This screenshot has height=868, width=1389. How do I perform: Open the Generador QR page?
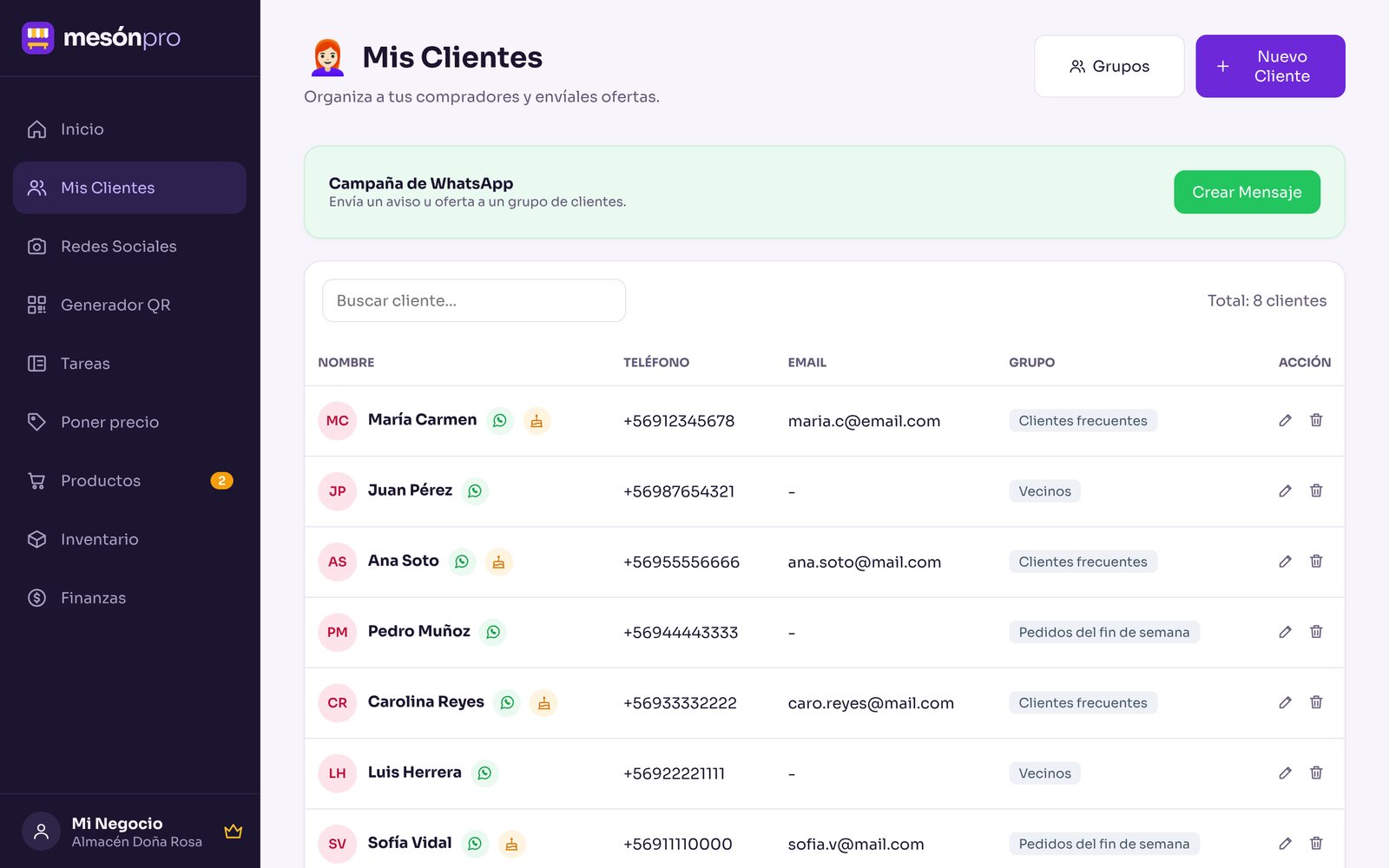(x=129, y=305)
